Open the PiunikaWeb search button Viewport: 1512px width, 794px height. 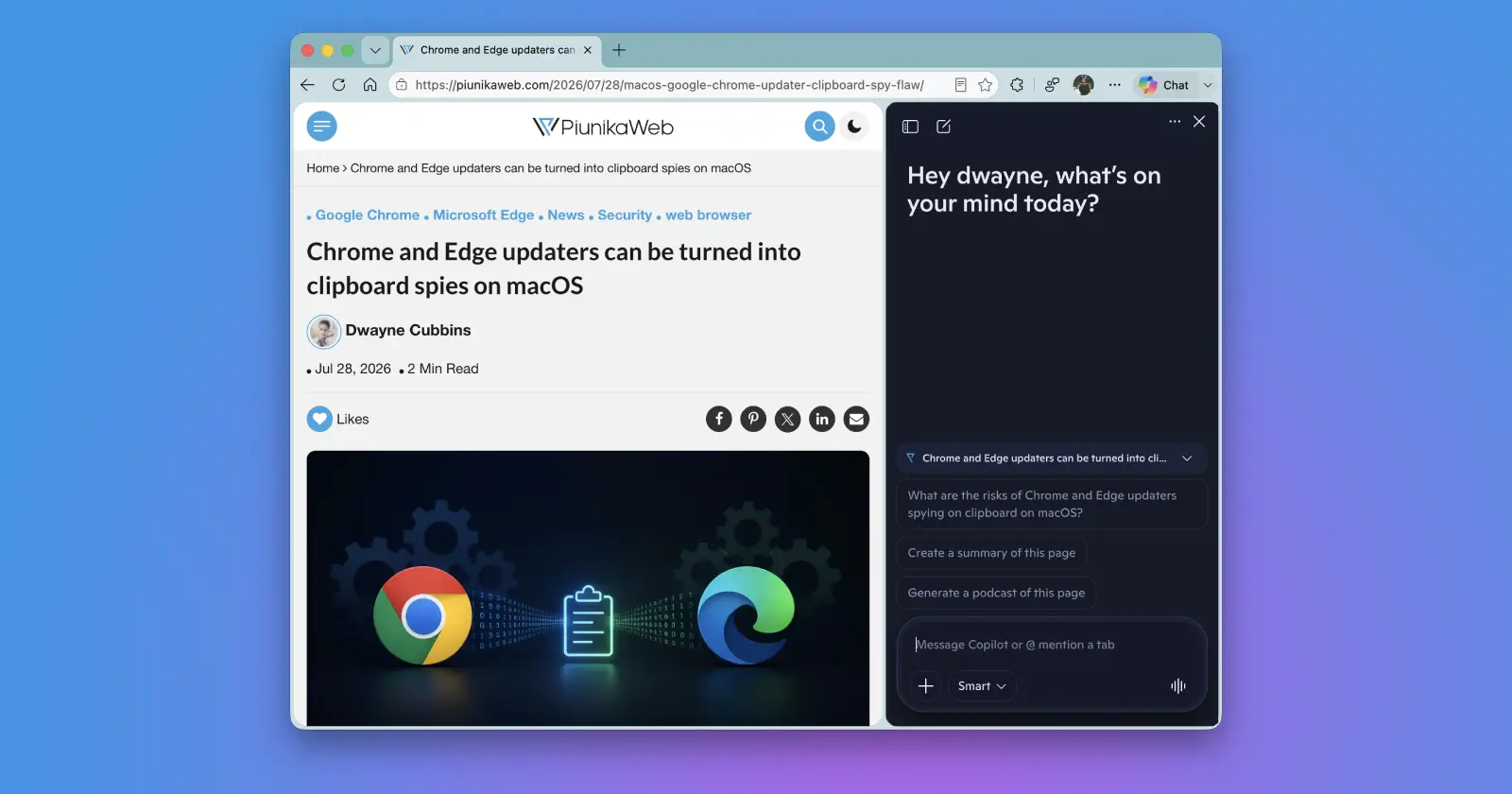[x=819, y=127]
